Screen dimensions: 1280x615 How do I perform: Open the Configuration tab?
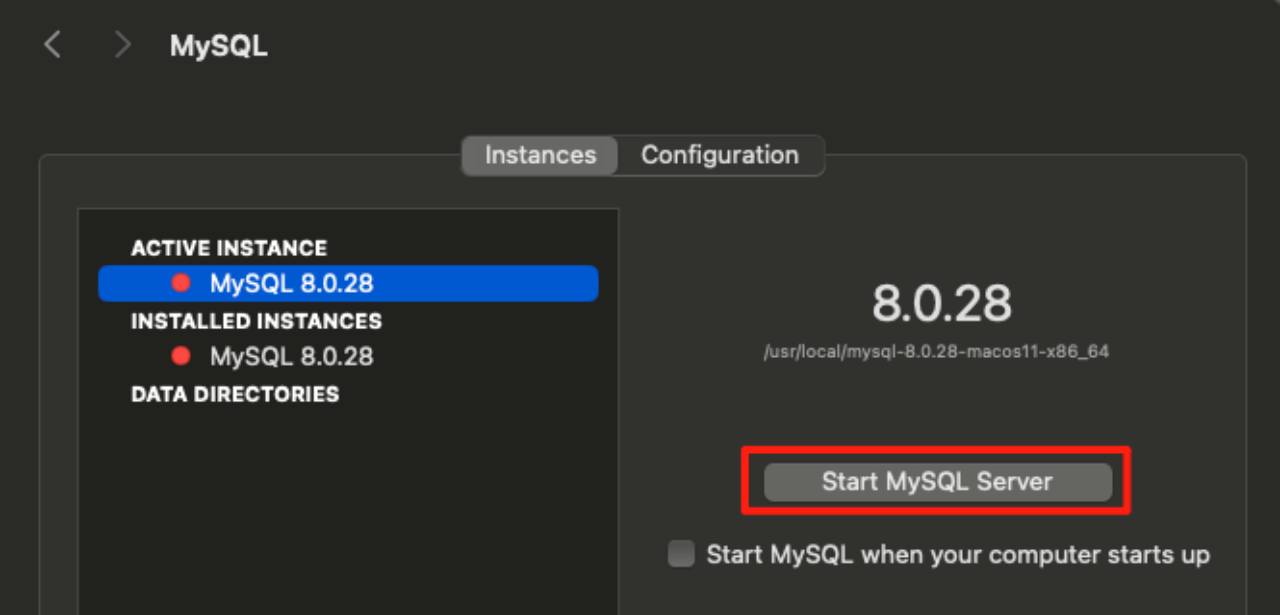(720, 155)
